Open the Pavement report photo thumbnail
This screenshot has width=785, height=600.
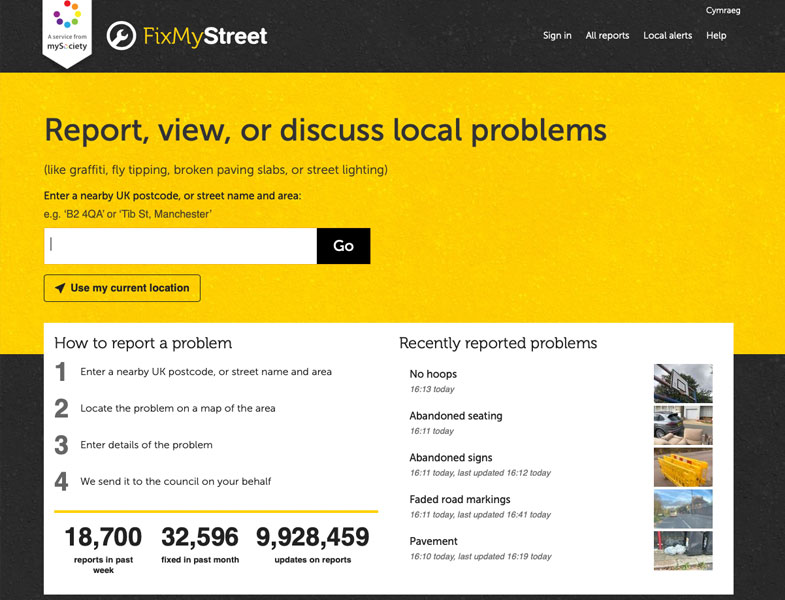click(x=683, y=551)
